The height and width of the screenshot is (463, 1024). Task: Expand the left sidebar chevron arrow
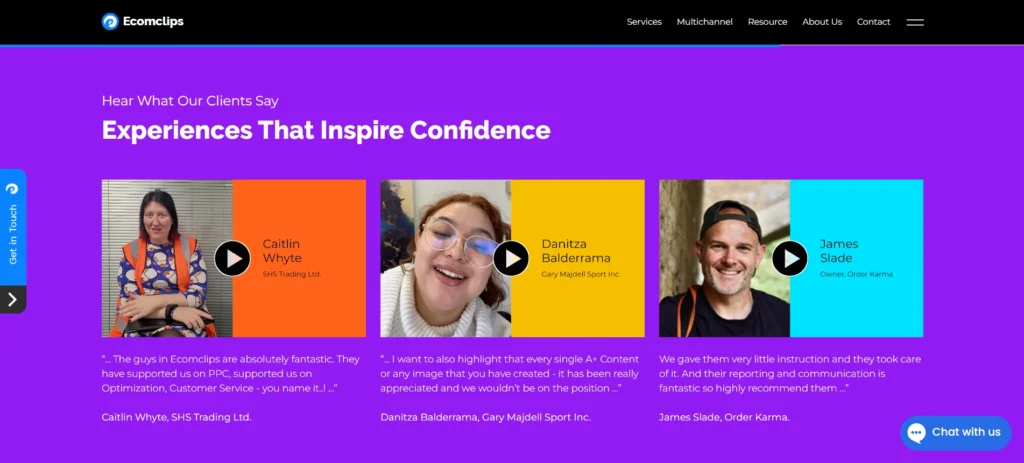tap(12, 299)
